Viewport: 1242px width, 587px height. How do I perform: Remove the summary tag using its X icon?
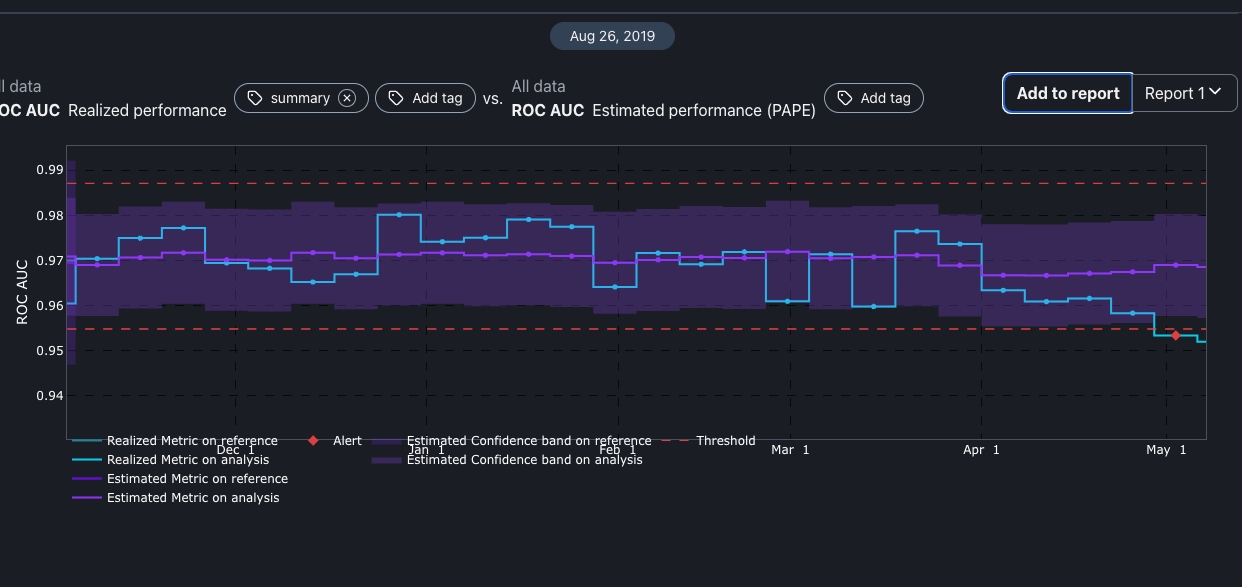point(347,98)
